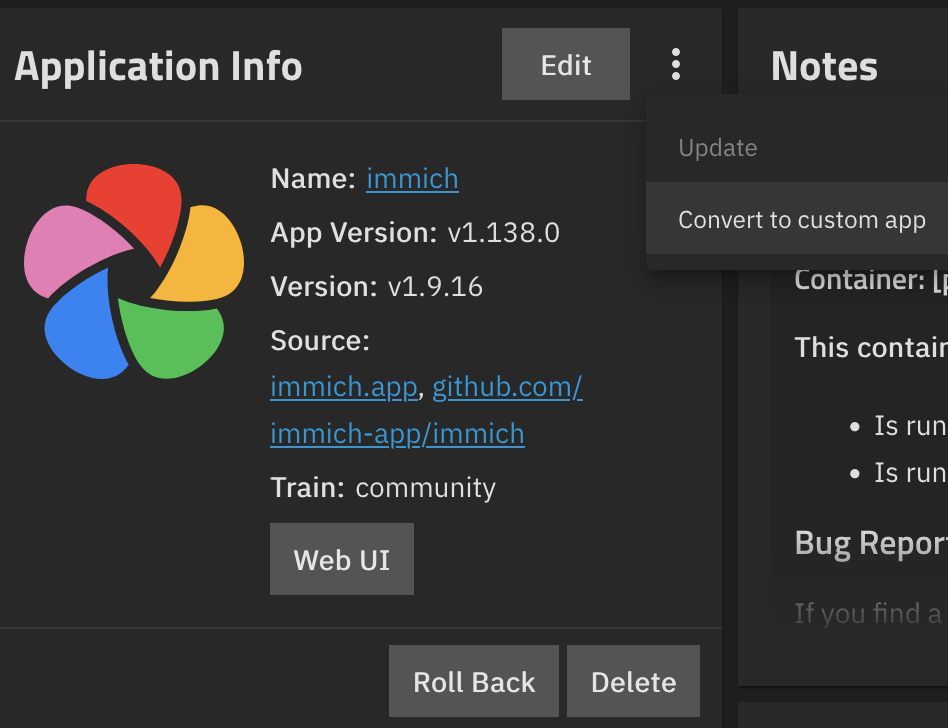Click the 'If you find a' text in Notes
948x728 pixels.
[x=868, y=613]
